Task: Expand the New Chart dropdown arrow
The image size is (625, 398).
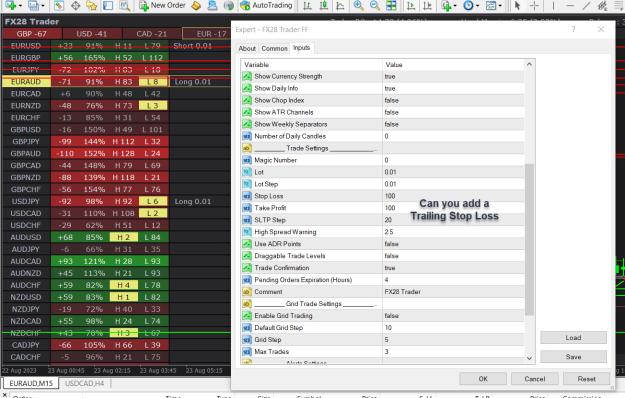Action: point(20,6)
